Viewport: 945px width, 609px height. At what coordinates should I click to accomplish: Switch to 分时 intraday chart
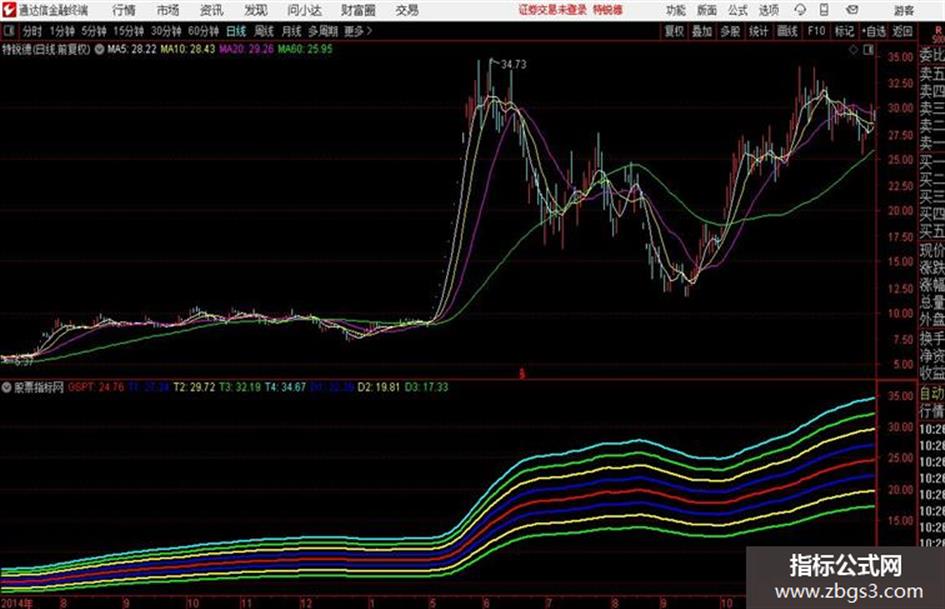[33, 31]
